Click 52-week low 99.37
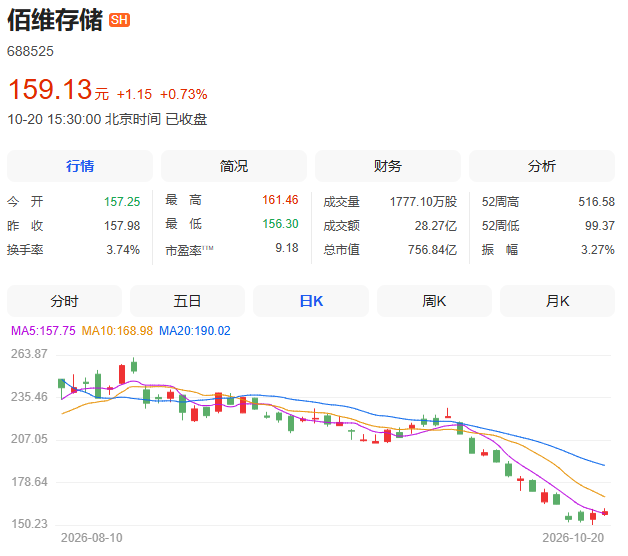This screenshot has height=556, width=628. tap(600, 226)
